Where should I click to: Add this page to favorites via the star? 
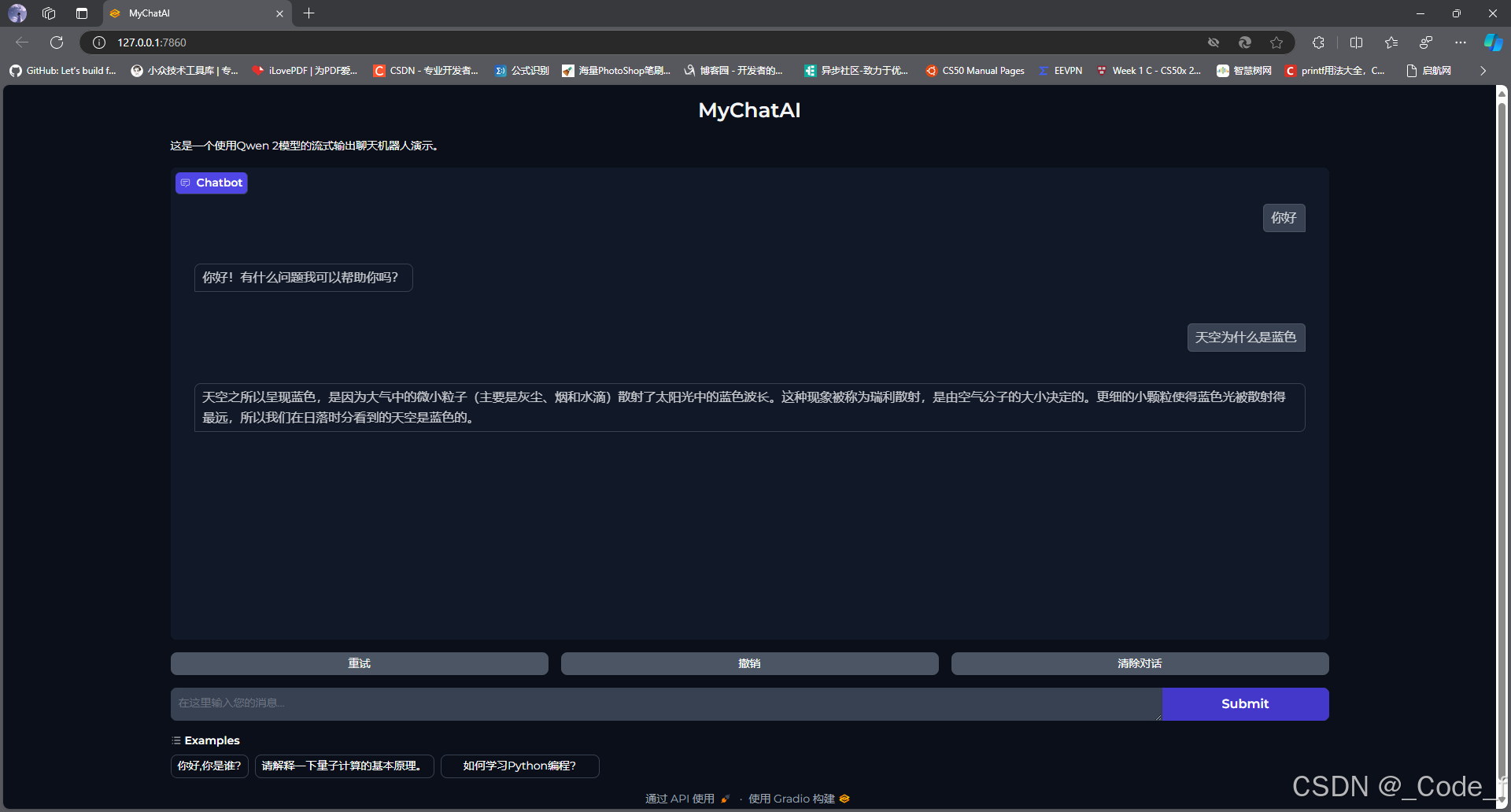click(1277, 42)
